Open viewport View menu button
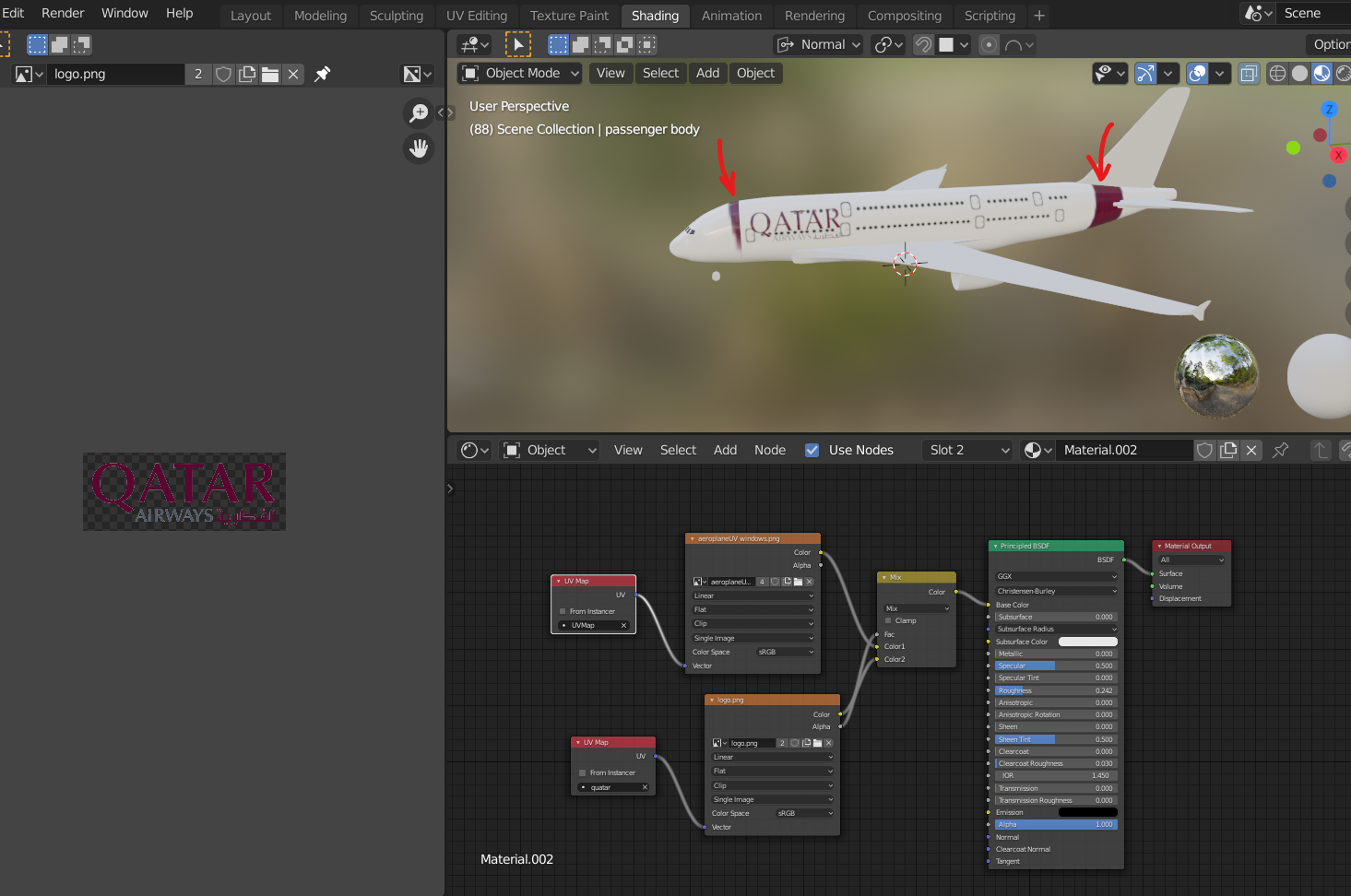This screenshot has width=1351, height=896. 610,73
